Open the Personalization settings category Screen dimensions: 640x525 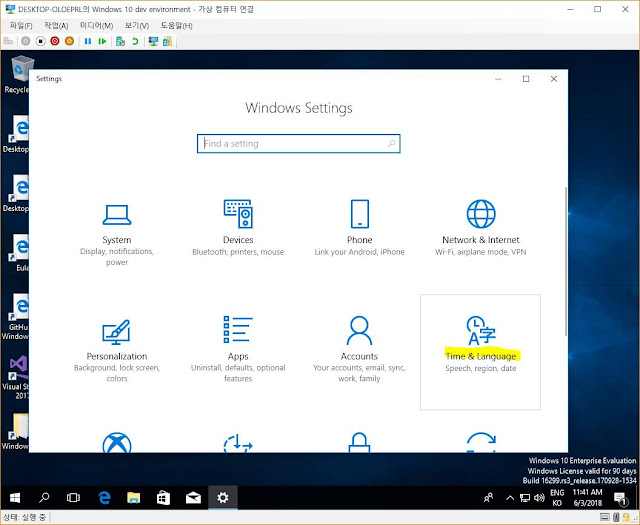(x=117, y=351)
